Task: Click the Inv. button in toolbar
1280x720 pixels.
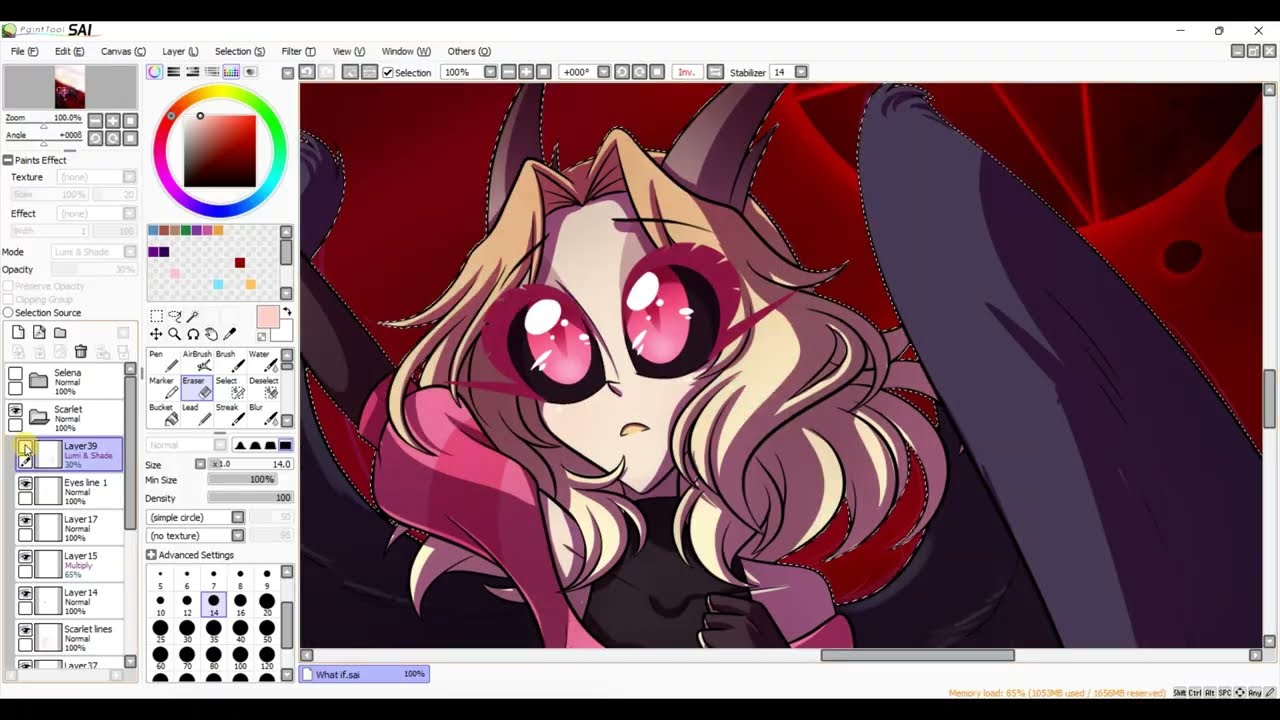Action: [x=687, y=72]
